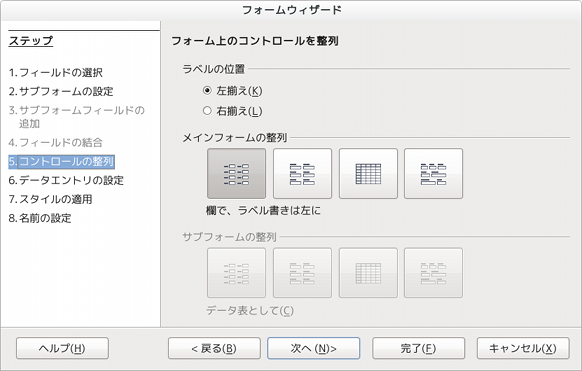
Task: Click the フォームウィザード title bar
Action: click(x=291, y=10)
